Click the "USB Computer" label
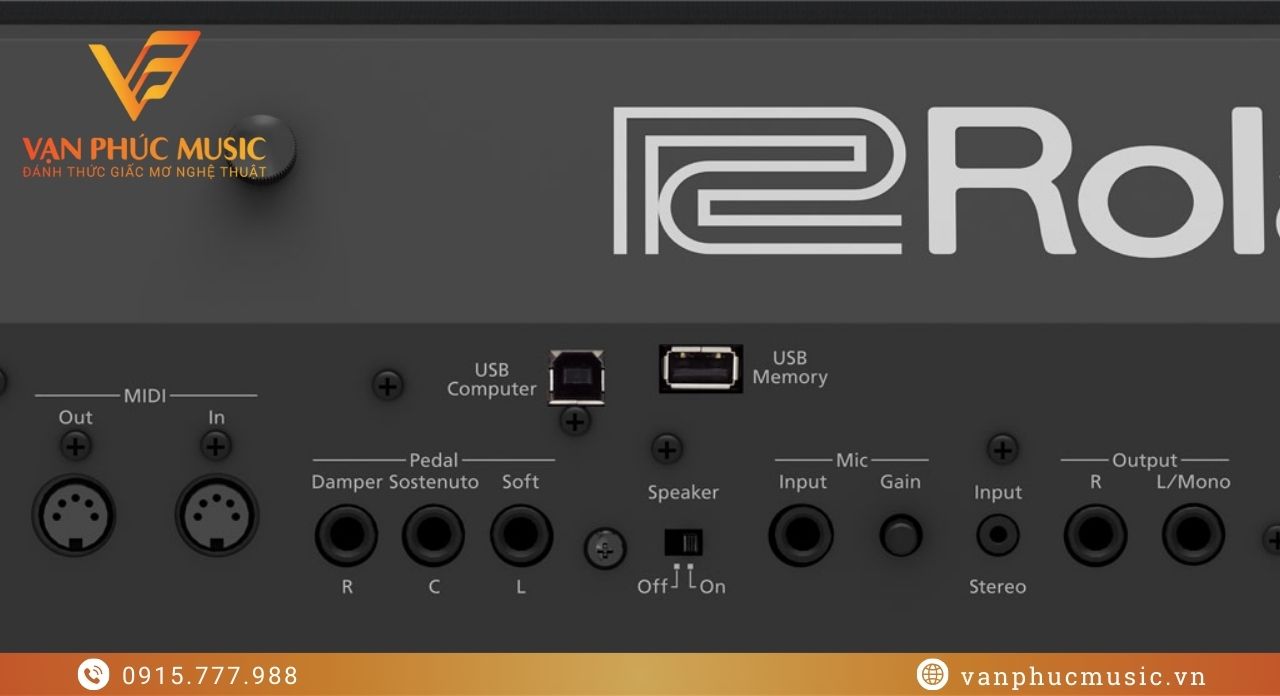1280x696 pixels. [492, 379]
